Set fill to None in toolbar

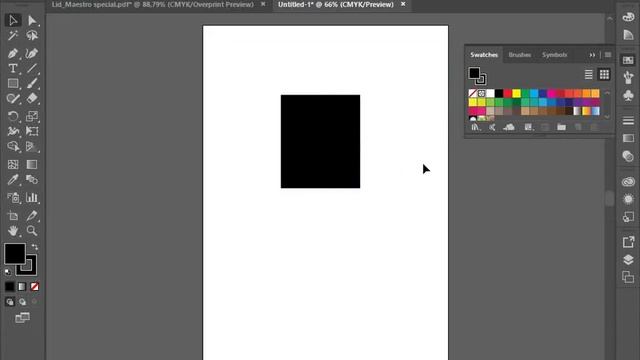(x=35, y=287)
